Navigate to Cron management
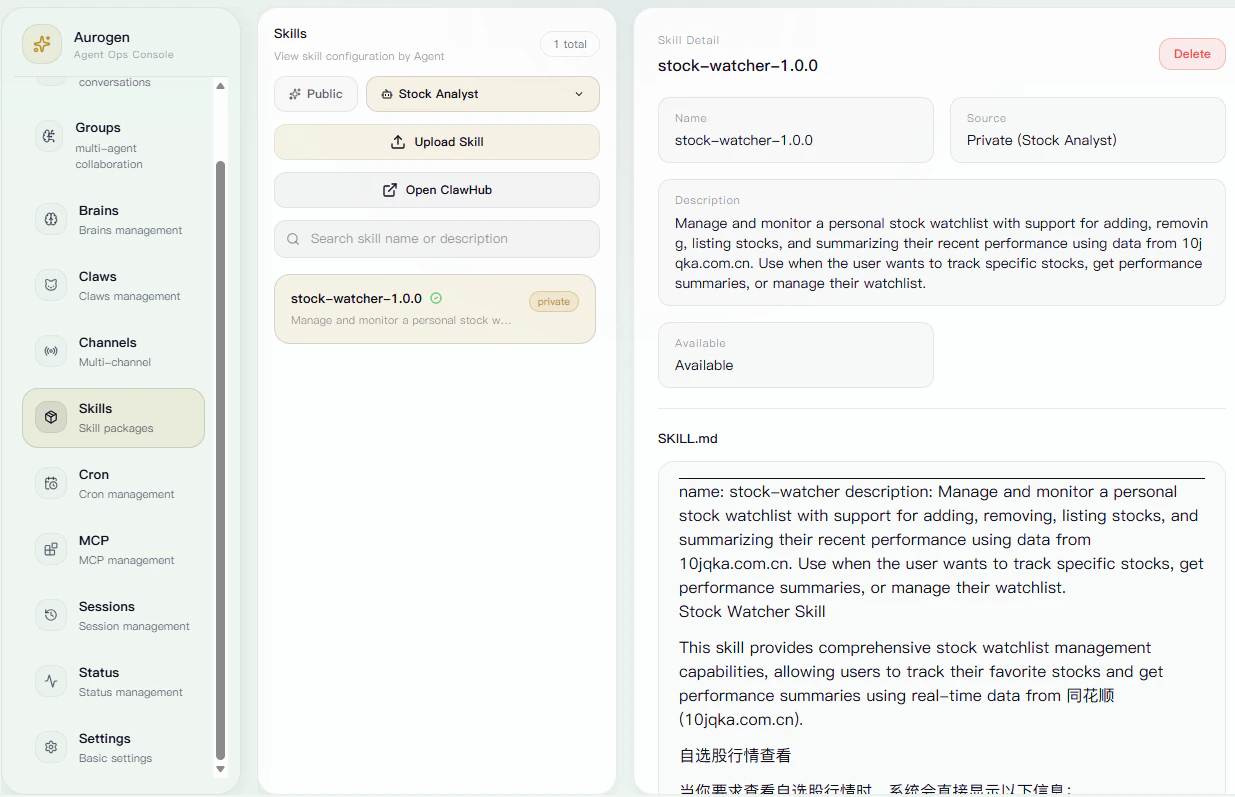This screenshot has width=1235, height=797. [113, 484]
